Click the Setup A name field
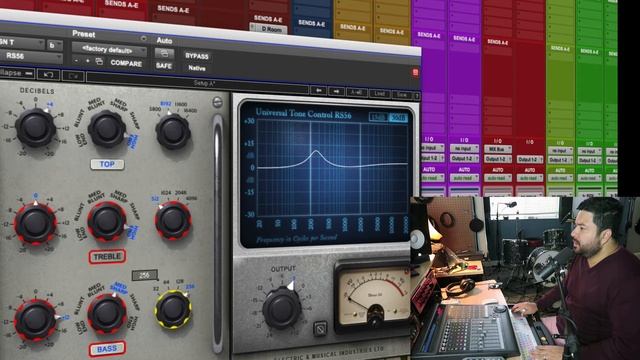The height and width of the screenshot is (360, 640). [198, 83]
